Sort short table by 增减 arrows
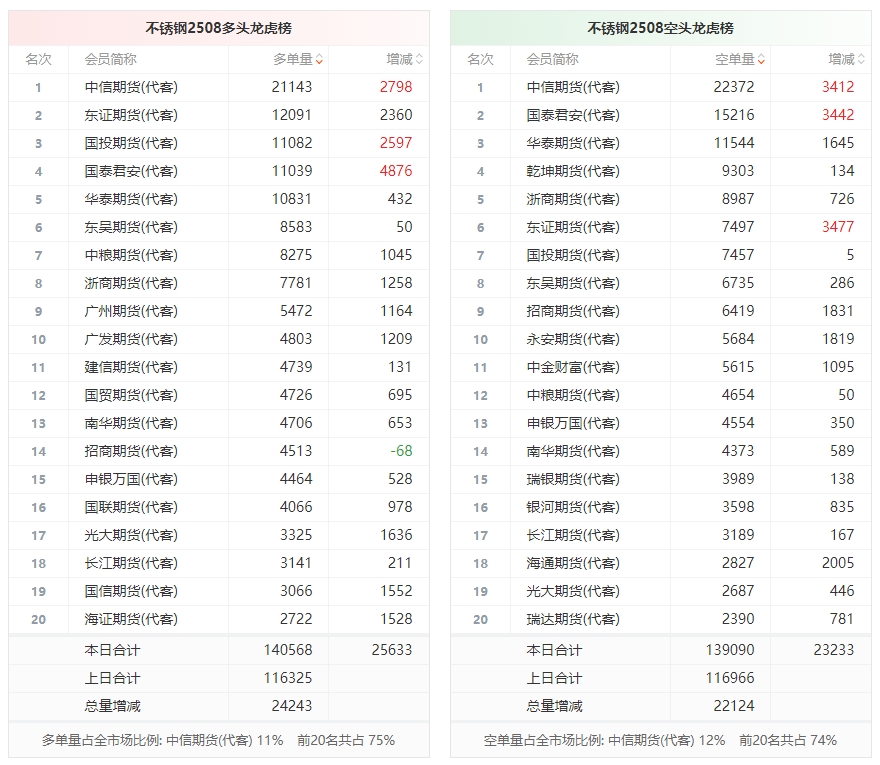This screenshot has height=765, width=880. pos(861,59)
